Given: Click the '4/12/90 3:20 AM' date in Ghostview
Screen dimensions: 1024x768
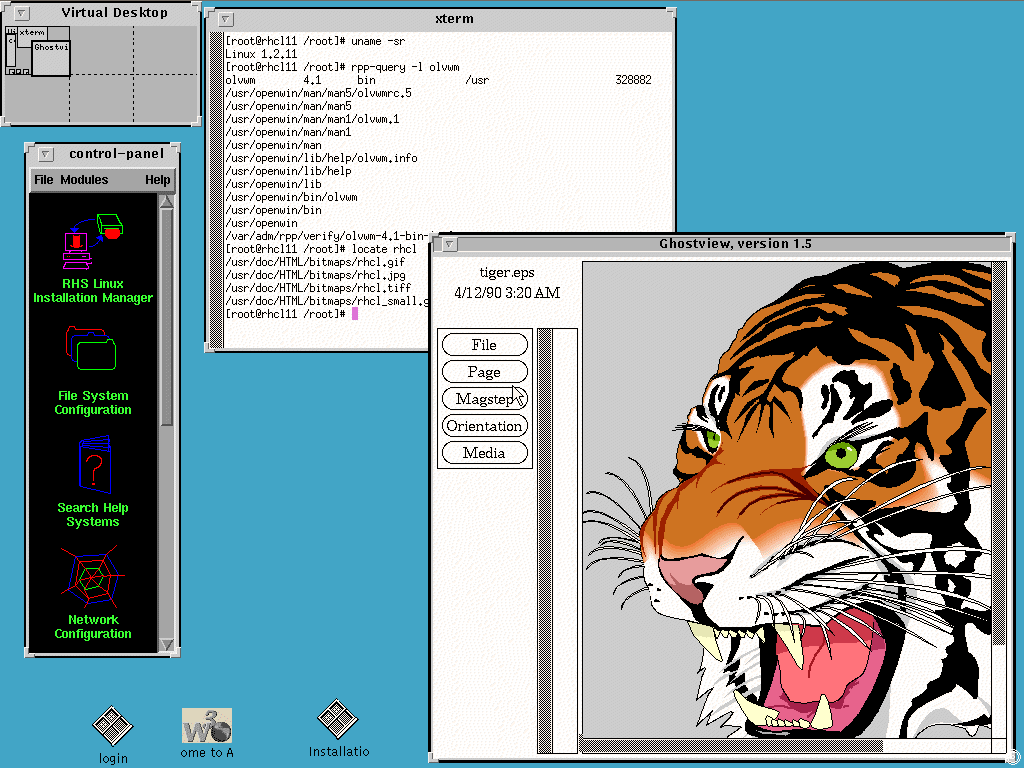Looking at the screenshot, I should point(507,293).
